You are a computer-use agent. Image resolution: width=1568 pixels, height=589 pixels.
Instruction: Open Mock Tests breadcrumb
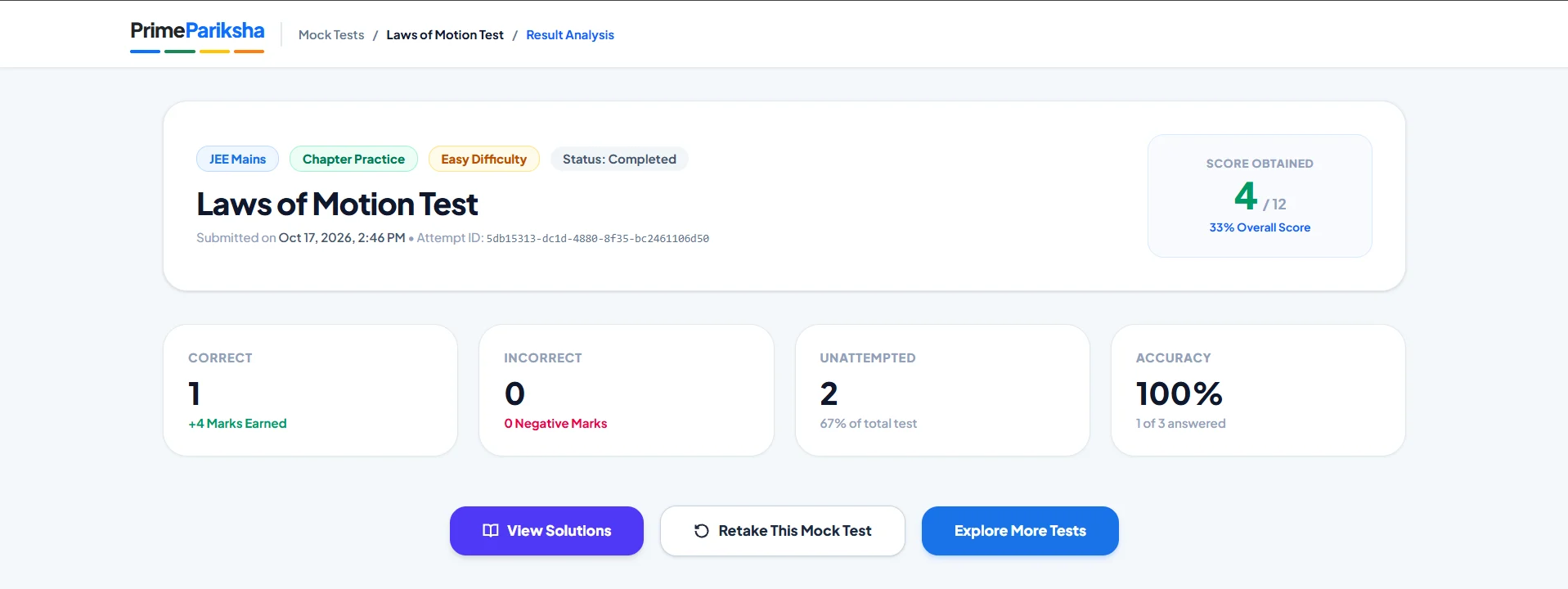[x=331, y=35]
